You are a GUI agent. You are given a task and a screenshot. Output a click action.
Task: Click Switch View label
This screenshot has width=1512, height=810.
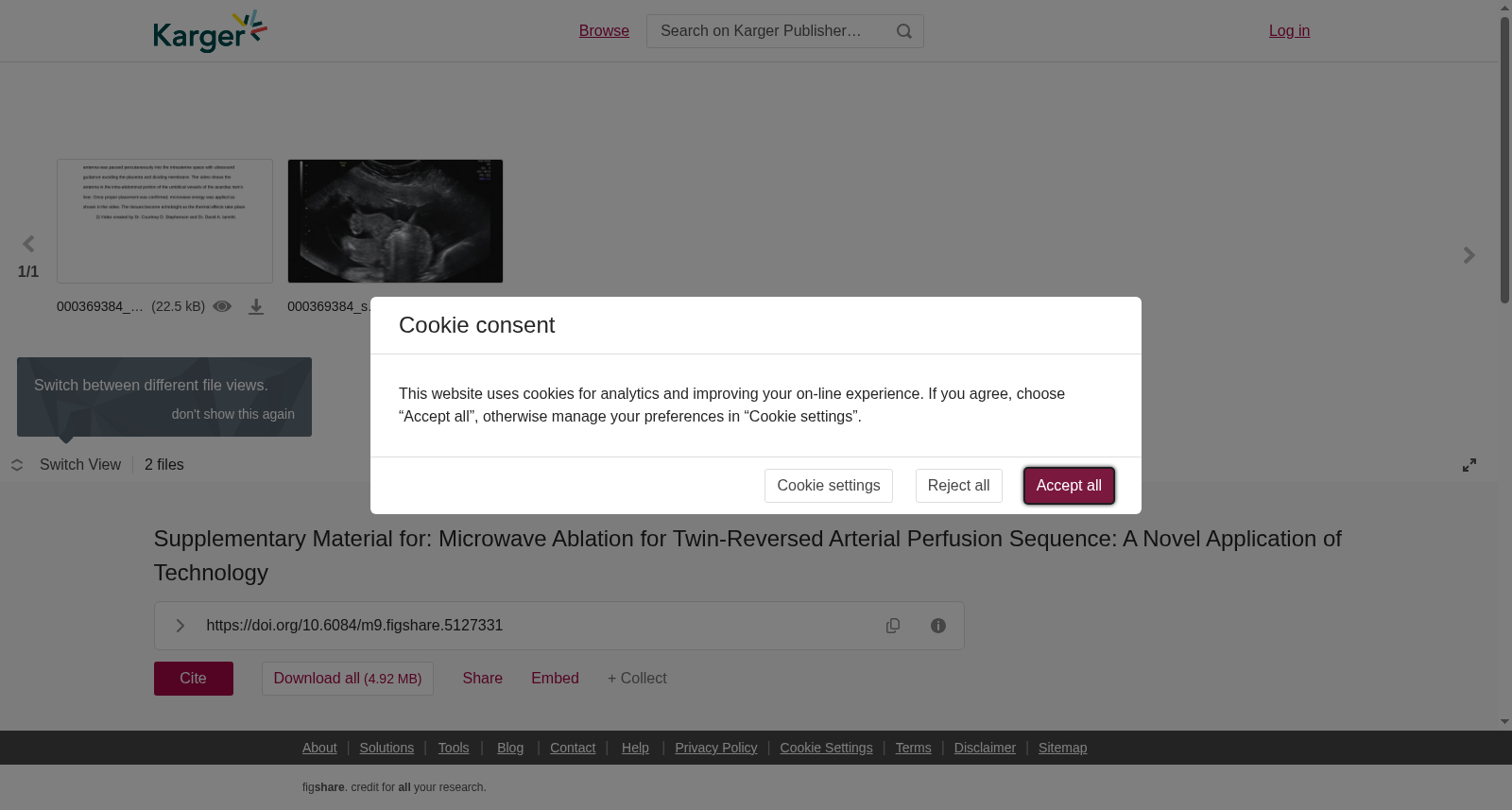tap(80, 465)
